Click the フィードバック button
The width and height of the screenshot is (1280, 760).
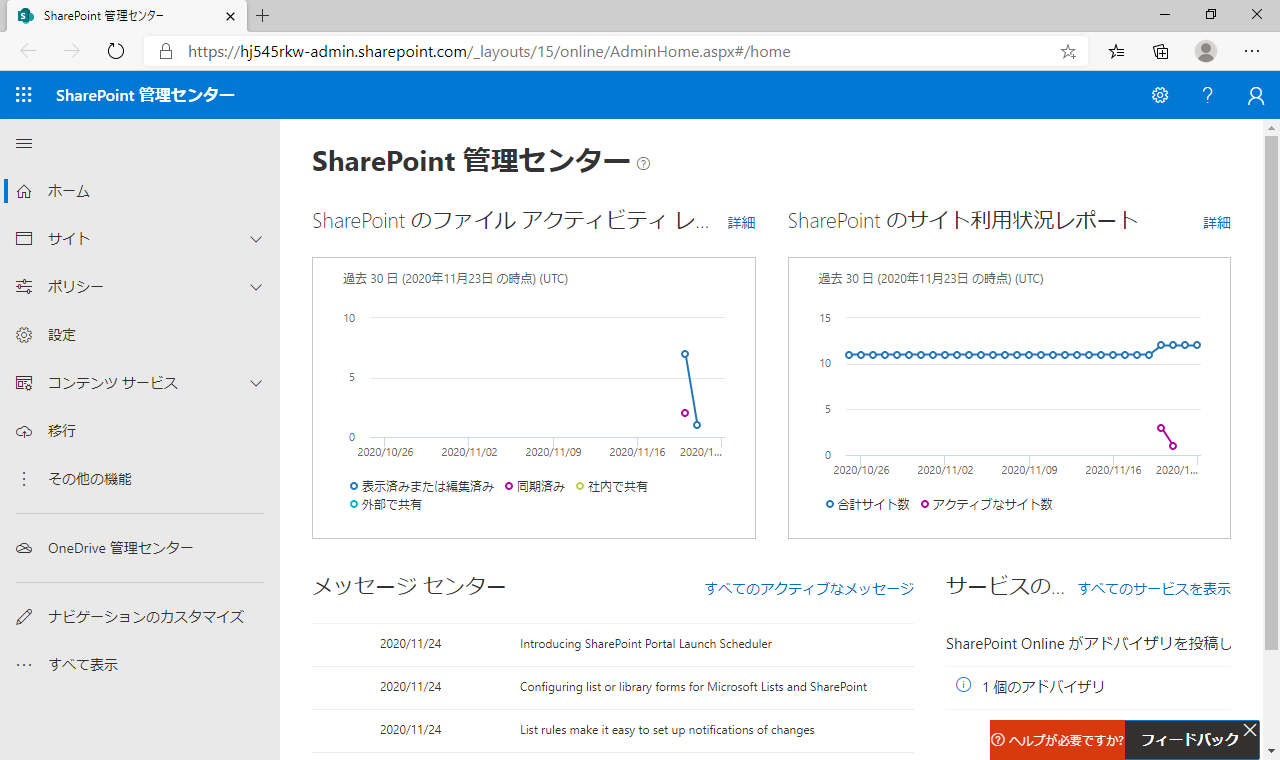tap(1190, 740)
